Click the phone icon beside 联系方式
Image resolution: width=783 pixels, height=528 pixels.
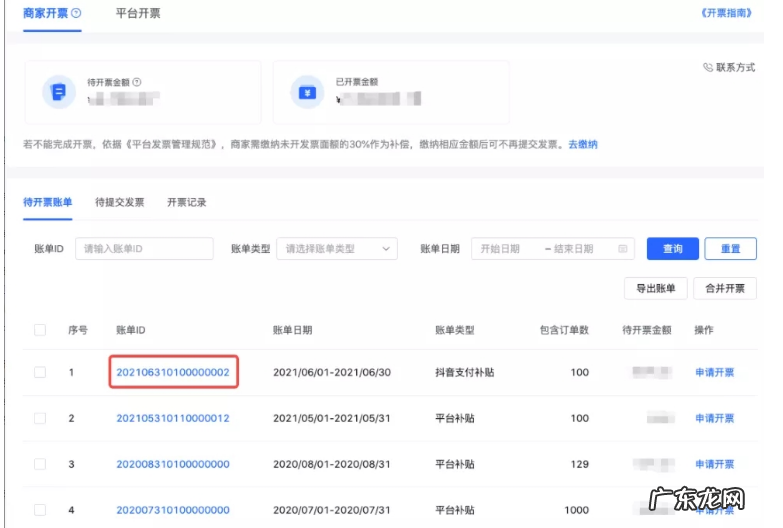click(708, 67)
